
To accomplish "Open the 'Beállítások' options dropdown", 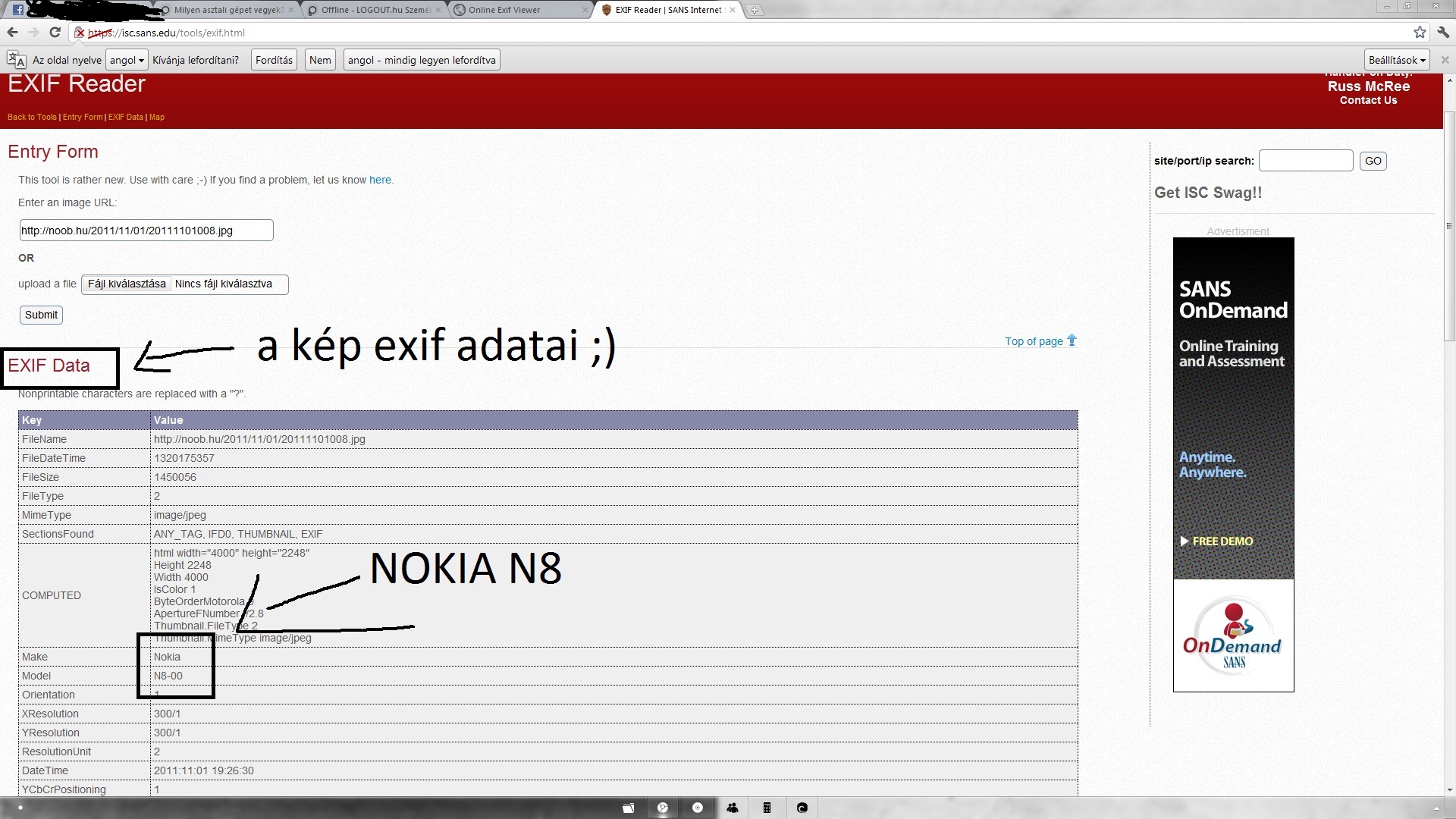I will (1397, 60).
